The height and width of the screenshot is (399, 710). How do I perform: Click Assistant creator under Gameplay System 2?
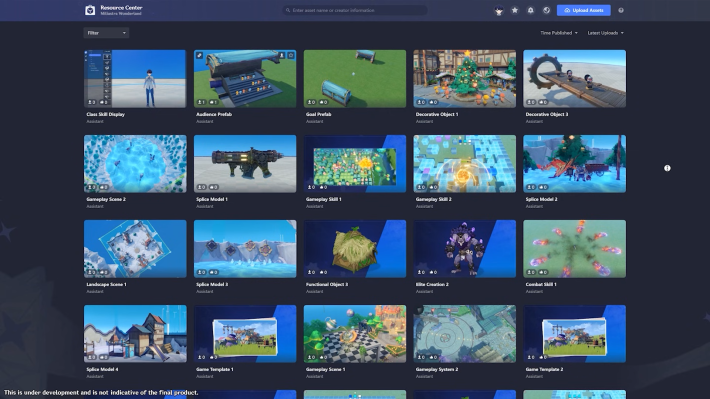[x=424, y=376]
